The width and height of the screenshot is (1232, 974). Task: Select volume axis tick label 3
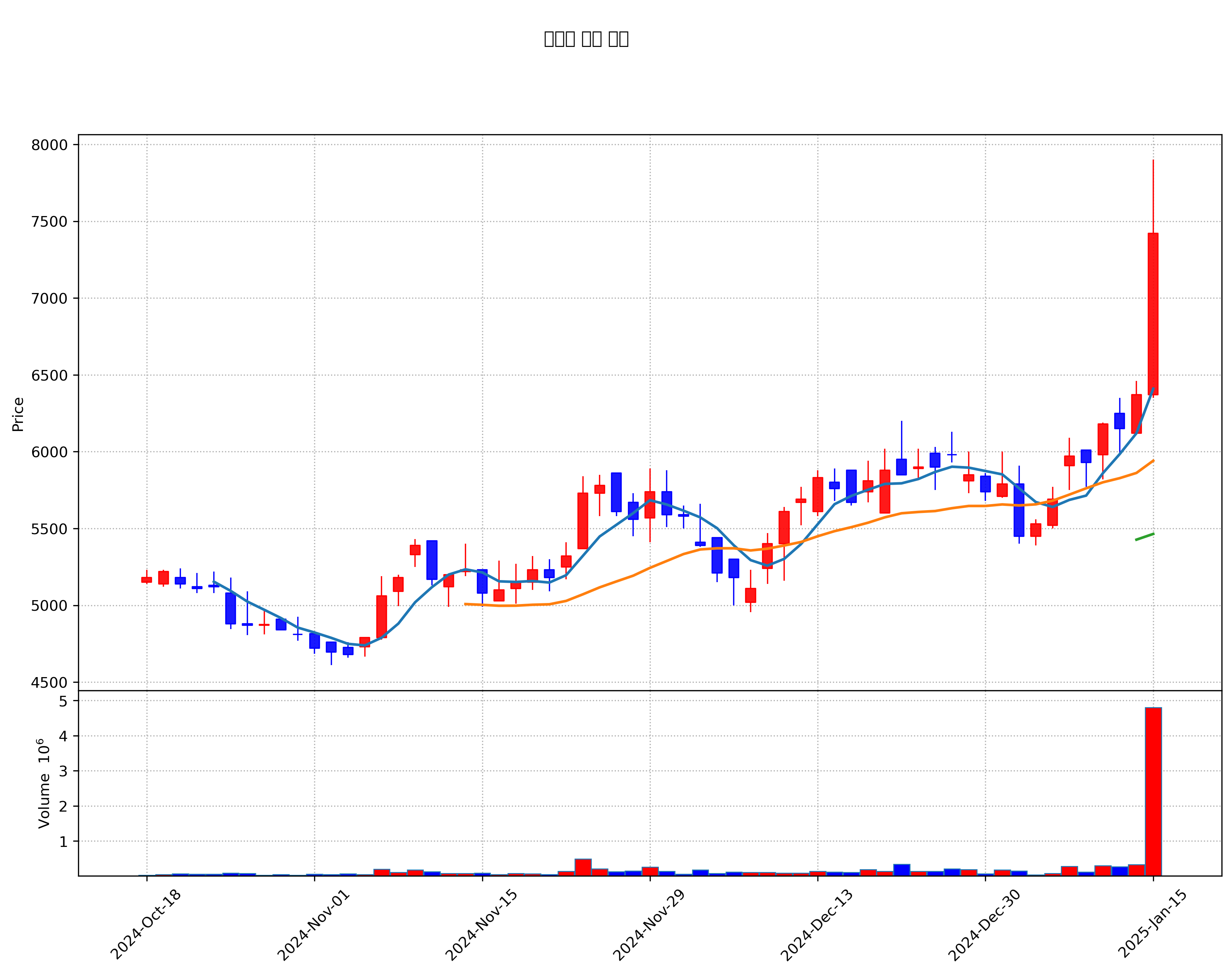click(x=63, y=771)
